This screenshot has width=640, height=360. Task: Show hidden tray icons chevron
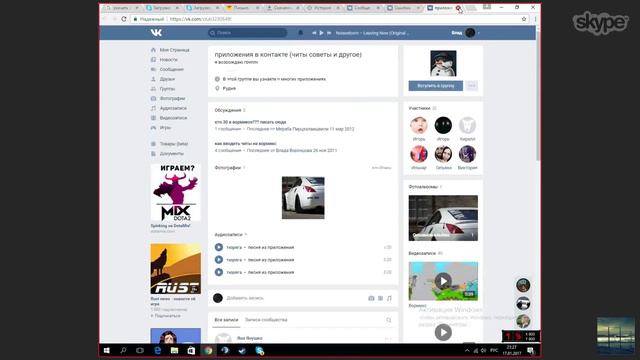click(467, 351)
